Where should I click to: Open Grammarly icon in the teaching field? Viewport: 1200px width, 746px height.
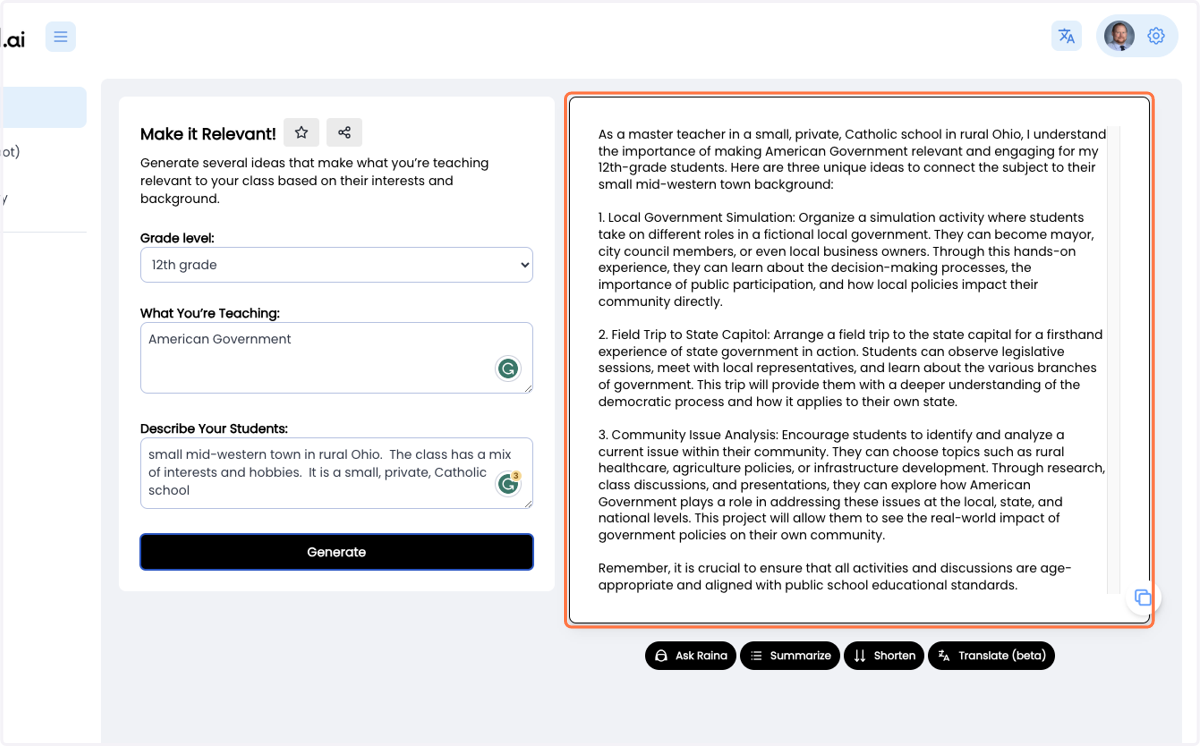[x=508, y=369]
